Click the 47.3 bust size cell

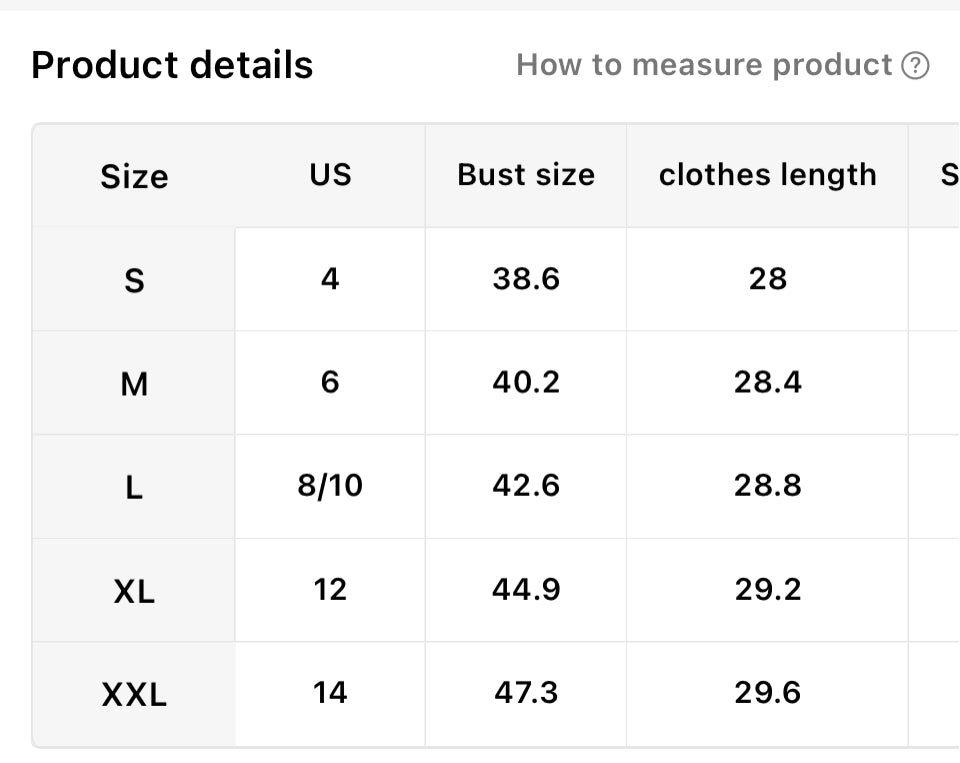[x=526, y=692]
